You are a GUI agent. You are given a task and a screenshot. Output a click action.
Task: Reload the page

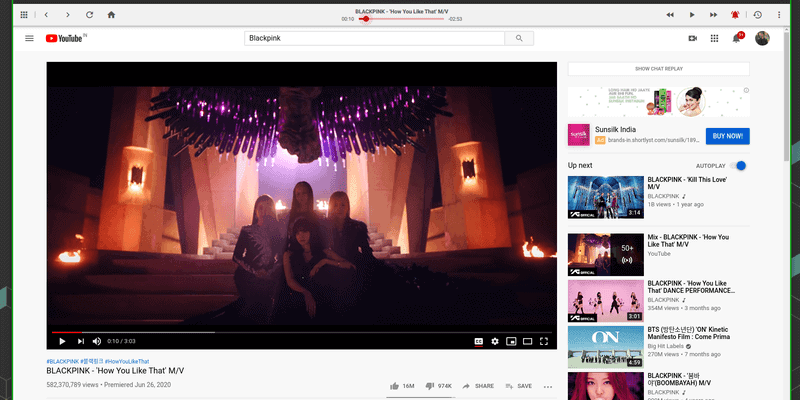[x=89, y=15]
